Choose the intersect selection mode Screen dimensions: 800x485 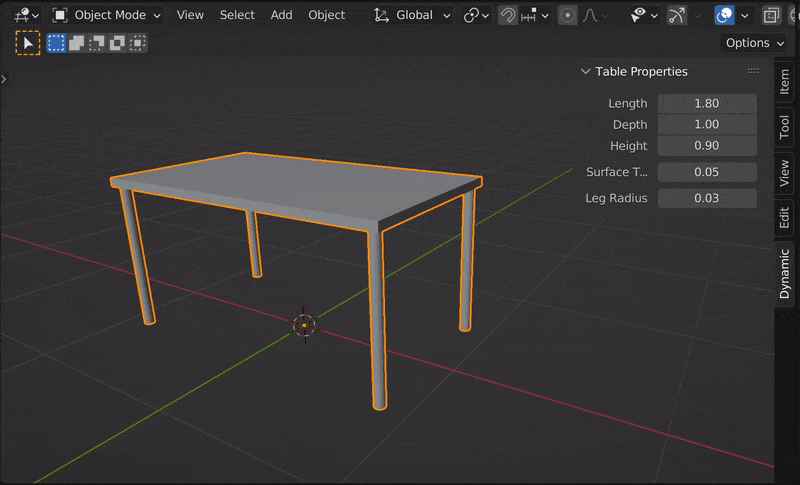(137, 43)
